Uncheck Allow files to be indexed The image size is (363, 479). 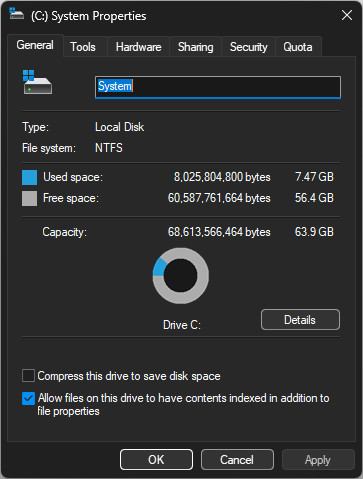click(x=28, y=398)
